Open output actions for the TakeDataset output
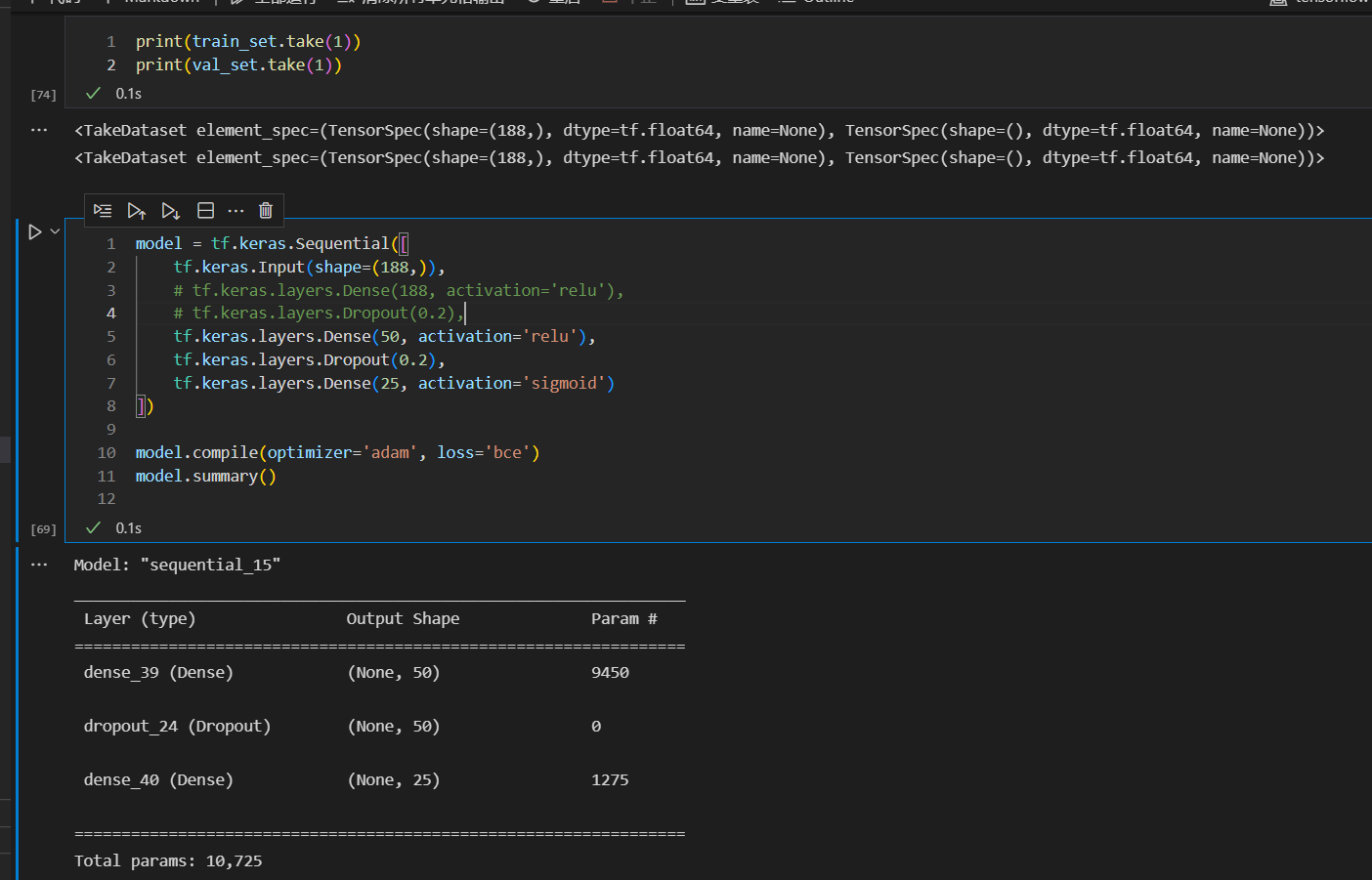 39,130
